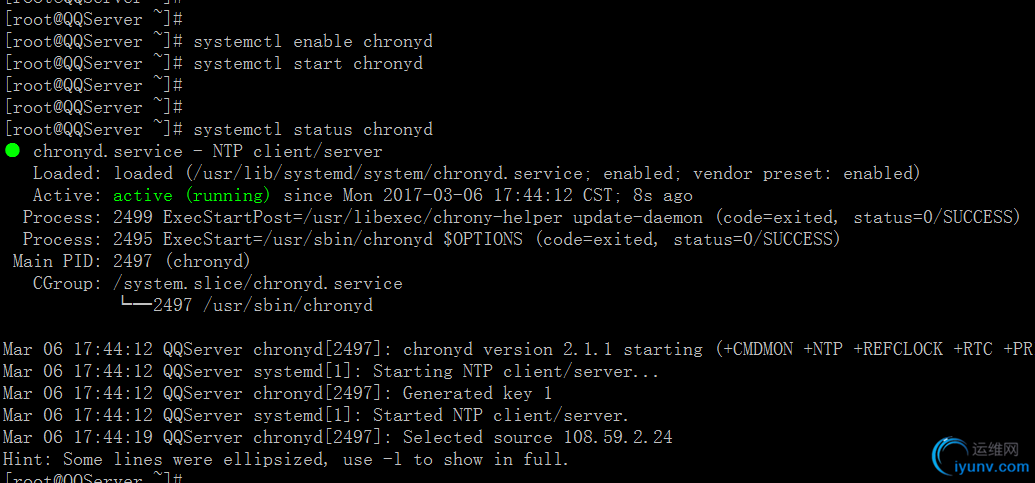The image size is (1035, 483).
Task: Click the green "active (running)" status text
Action: point(192,196)
